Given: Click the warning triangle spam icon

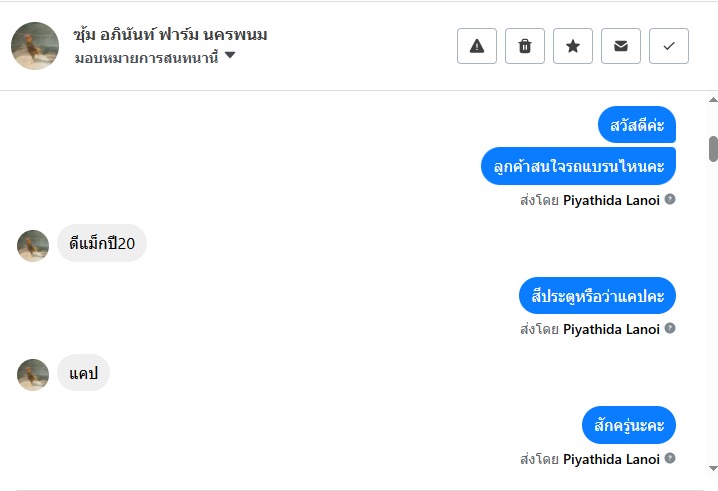Looking at the screenshot, I should (477, 46).
